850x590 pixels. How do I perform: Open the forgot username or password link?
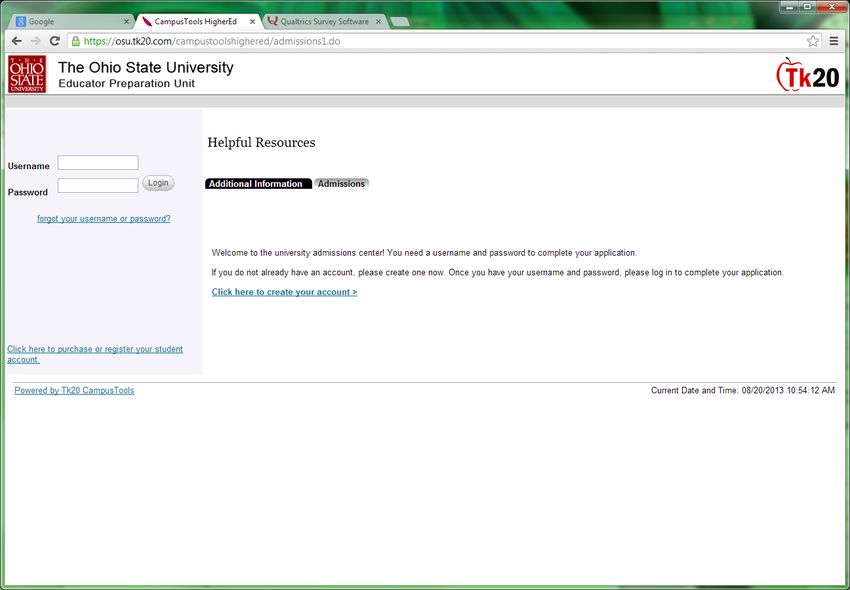(x=104, y=219)
